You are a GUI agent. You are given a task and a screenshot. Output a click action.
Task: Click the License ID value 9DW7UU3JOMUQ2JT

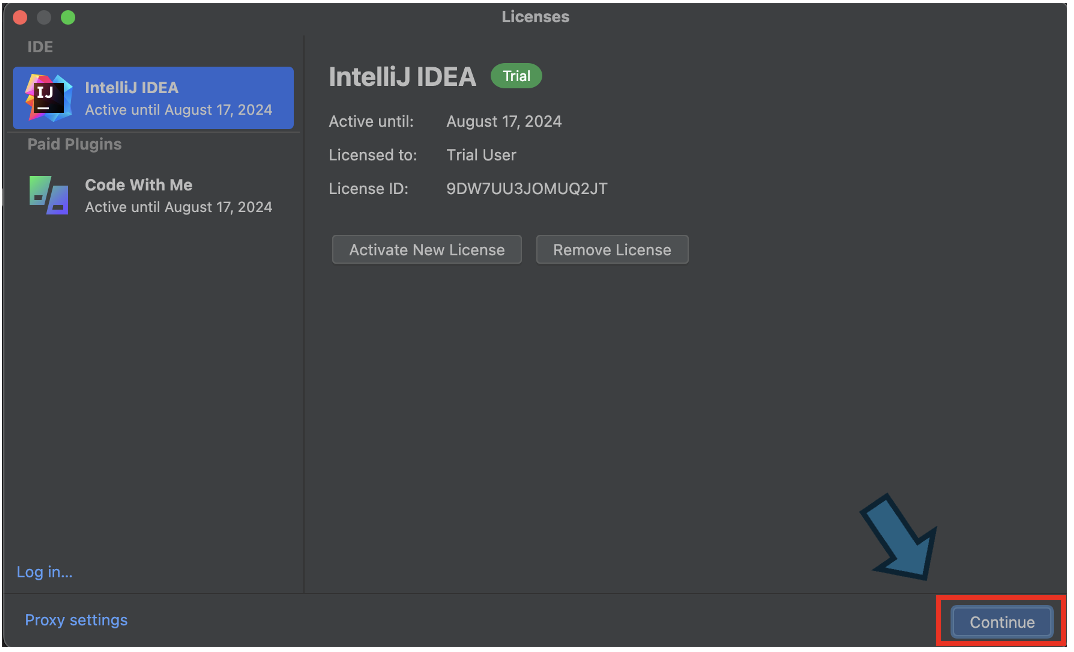pyautogui.click(x=527, y=188)
